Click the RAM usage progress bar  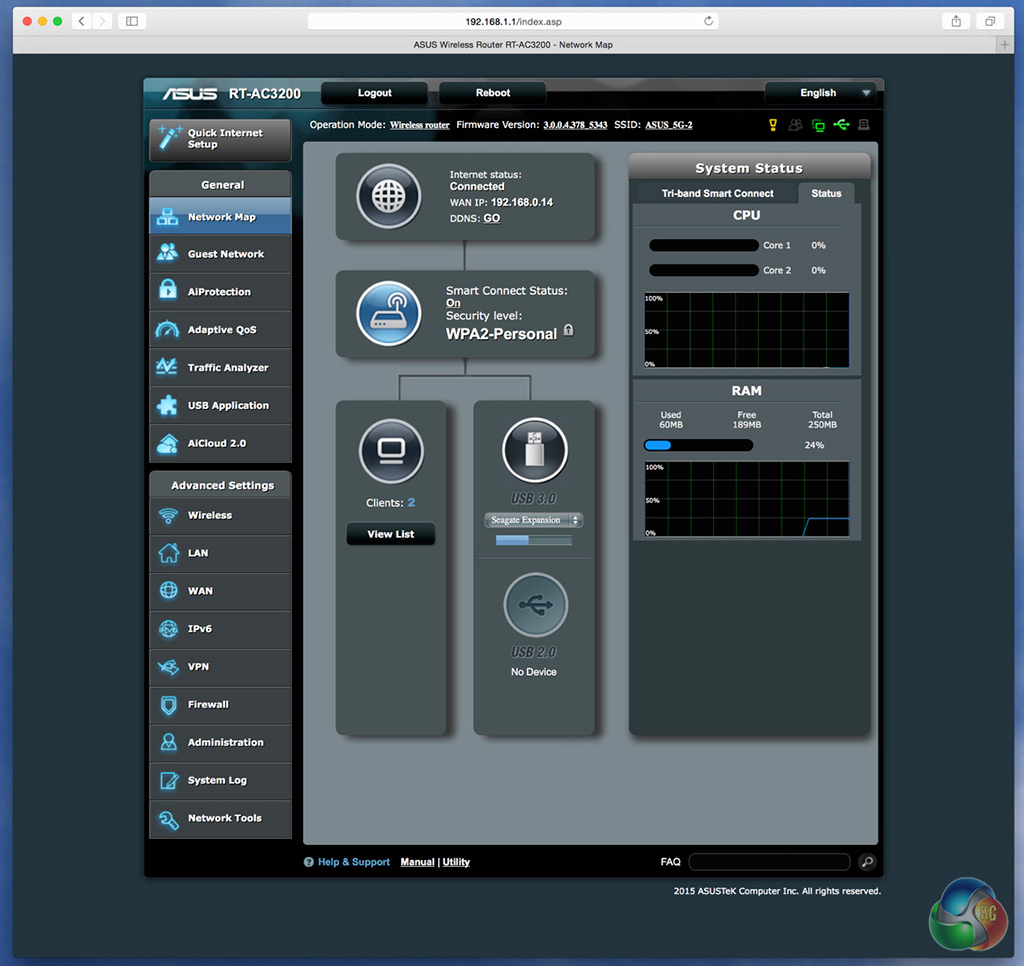tap(698, 445)
